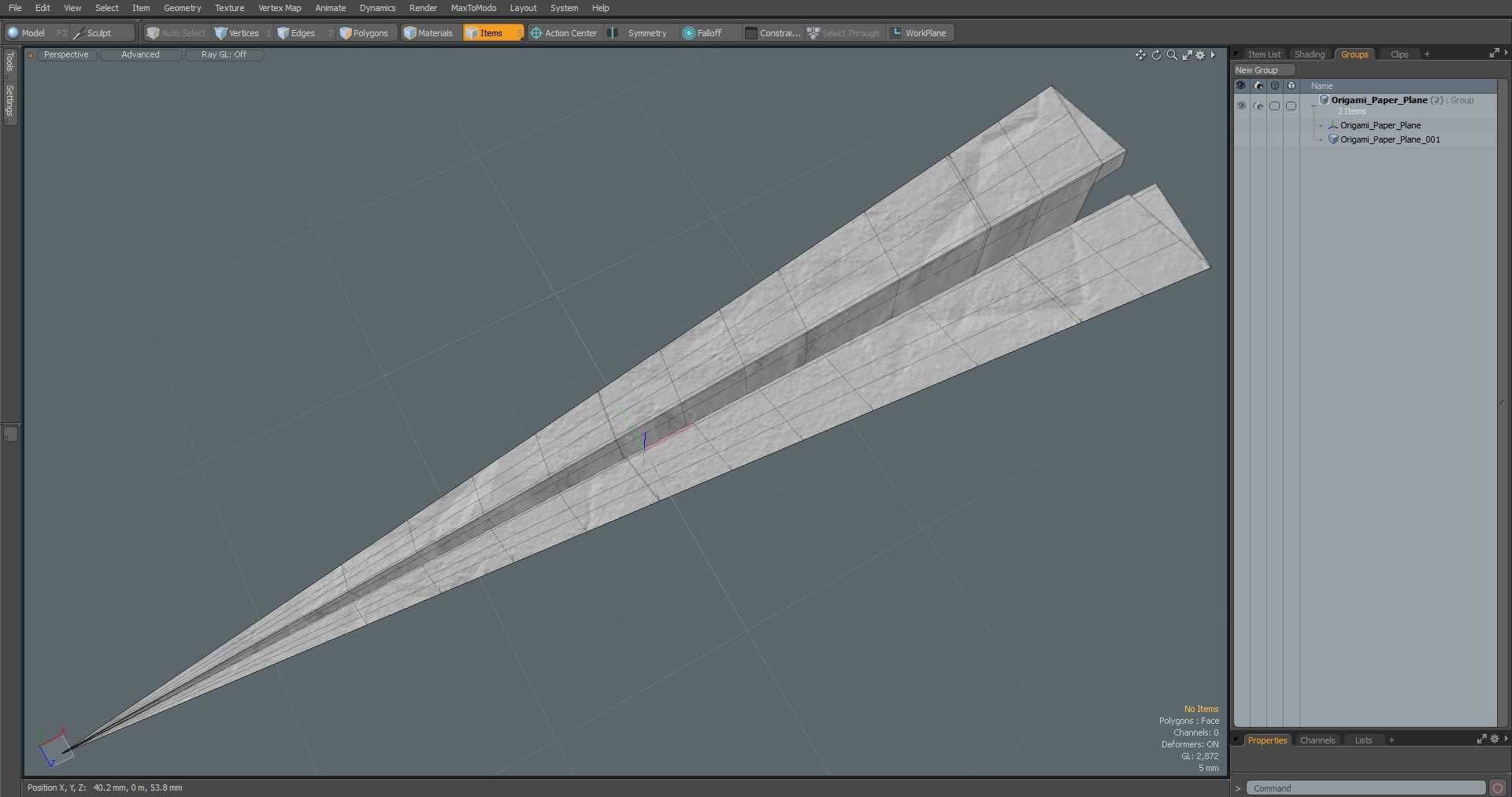
Task: Open the Geometry menu
Action: pyautogui.click(x=182, y=8)
